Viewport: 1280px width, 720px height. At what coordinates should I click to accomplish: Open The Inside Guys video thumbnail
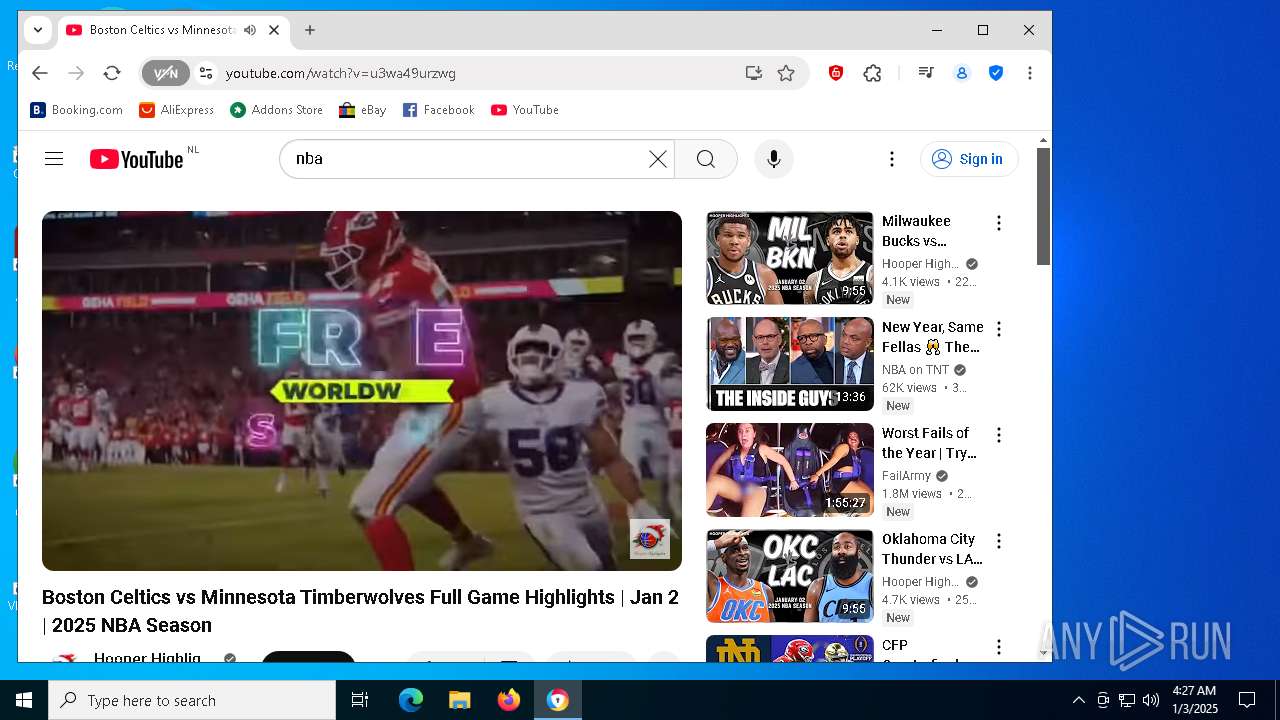pyautogui.click(x=790, y=364)
